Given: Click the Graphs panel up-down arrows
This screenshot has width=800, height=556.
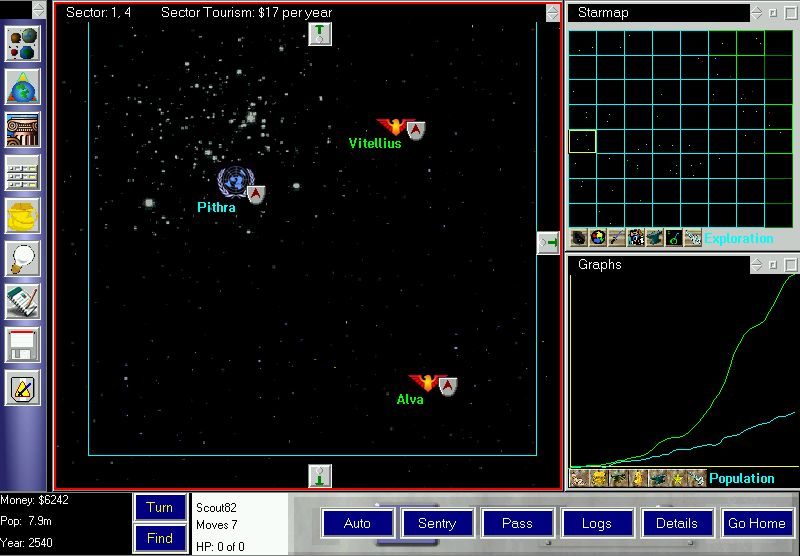Looking at the screenshot, I should (x=758, y=265).
